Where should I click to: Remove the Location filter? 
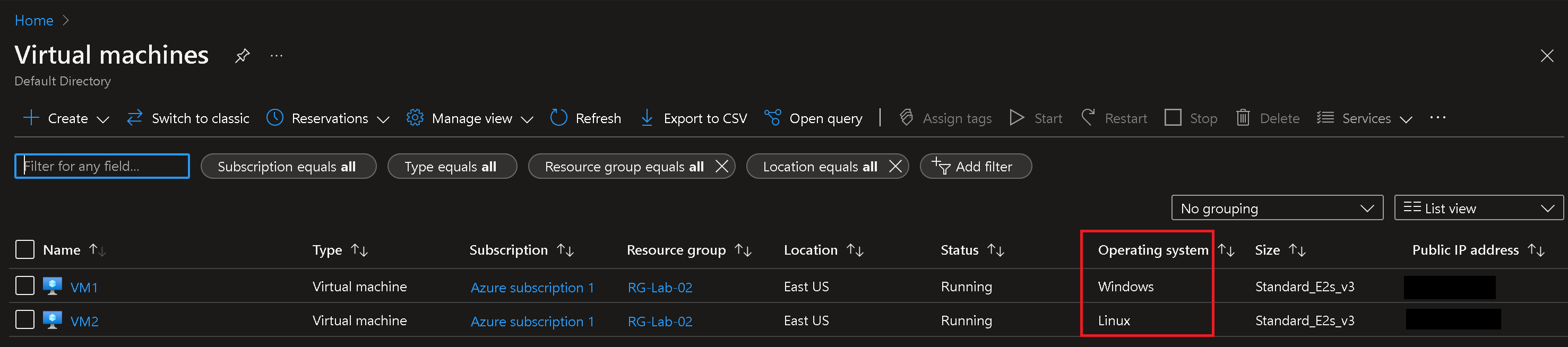pos(895,166)
